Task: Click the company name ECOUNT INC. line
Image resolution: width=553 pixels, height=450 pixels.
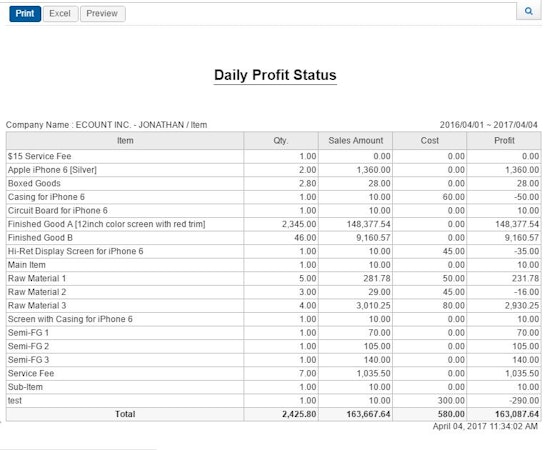Action: 107,125
